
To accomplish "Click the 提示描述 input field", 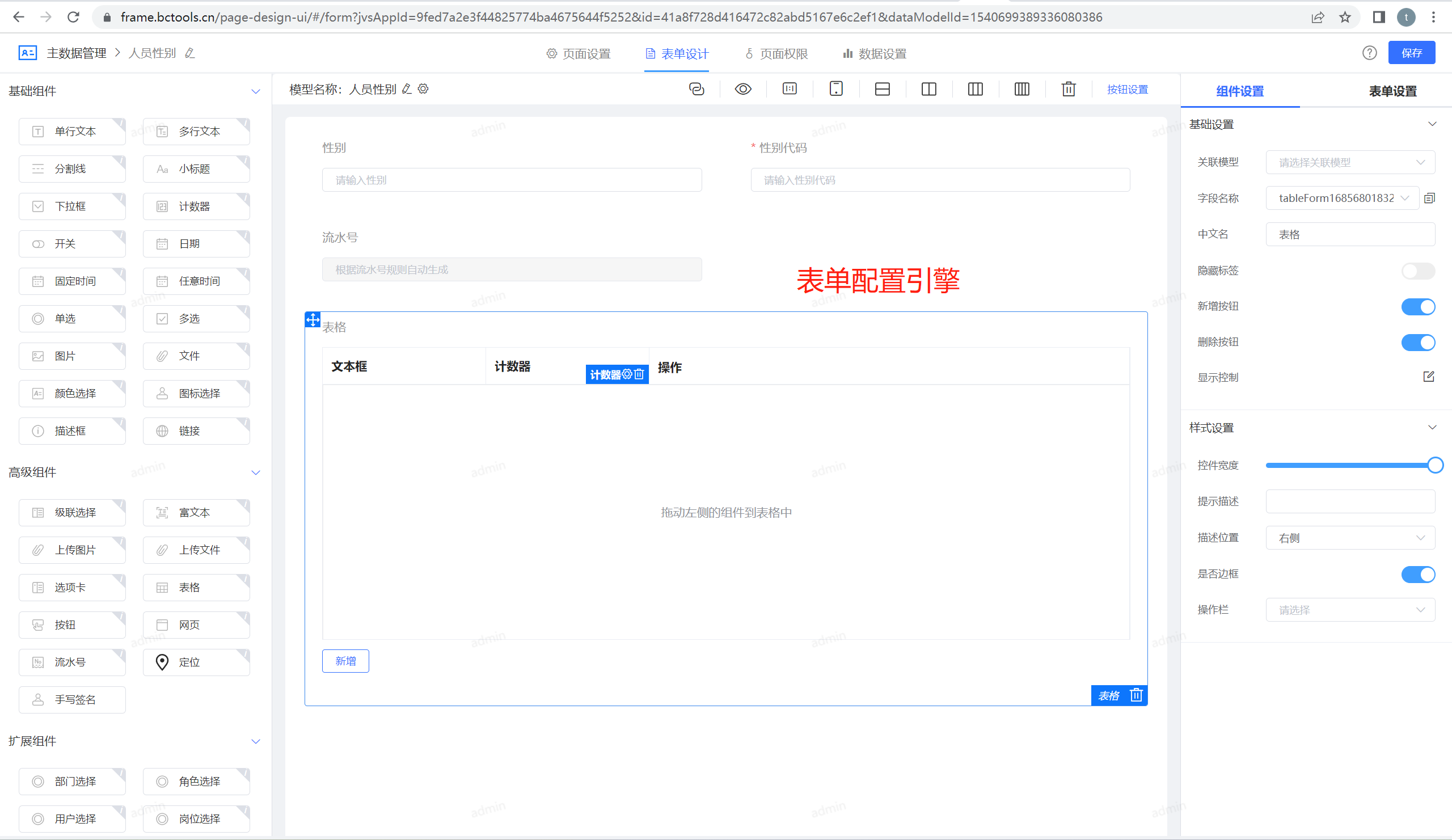I will pyautogui.click(x=1350, y=502).
